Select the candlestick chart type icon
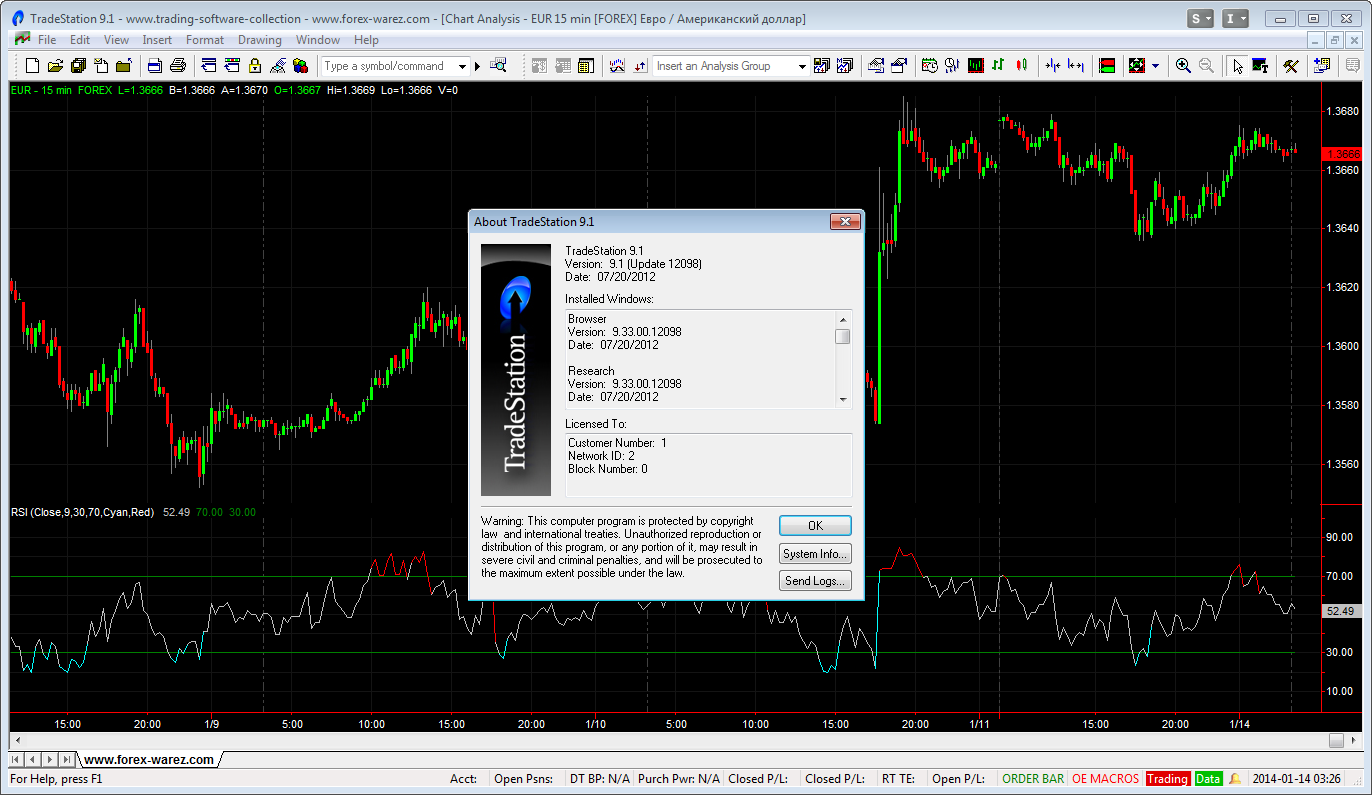This screenshot has height=795, width=1372. pyautogui.click(x=1021, y=66)
